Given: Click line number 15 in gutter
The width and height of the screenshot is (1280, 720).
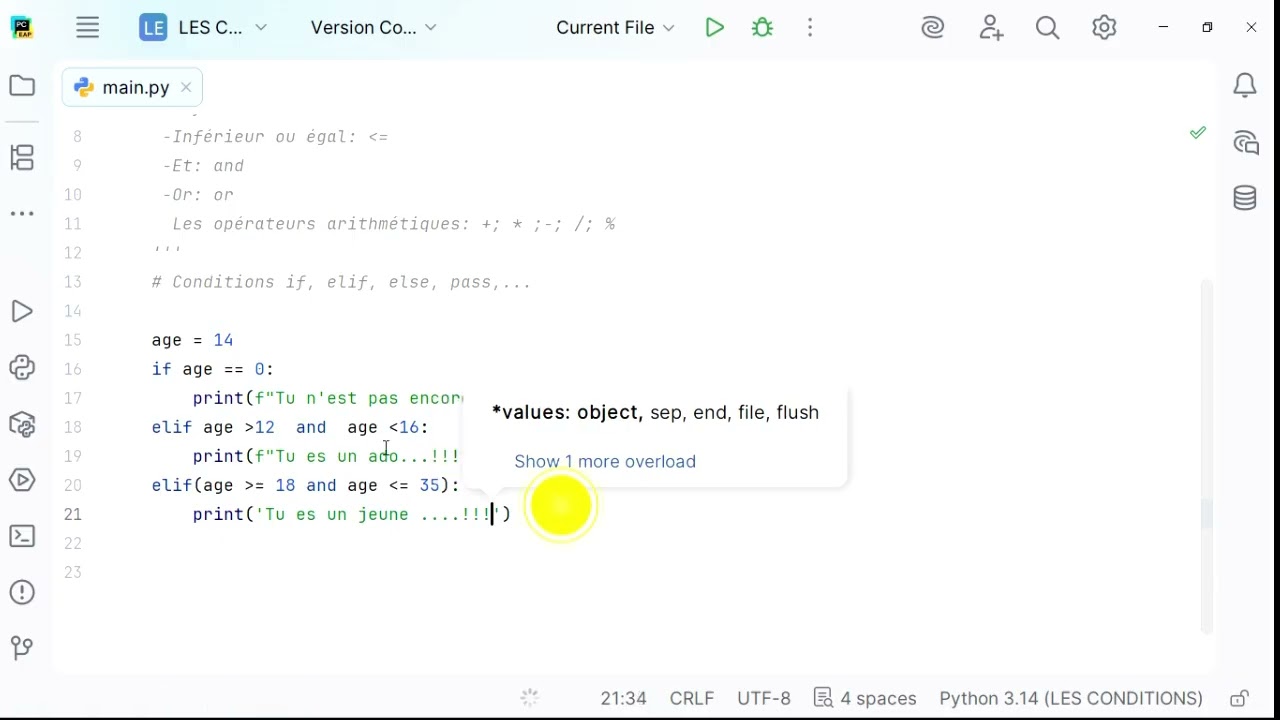Looking at the screenshot, I should (73, 340).
